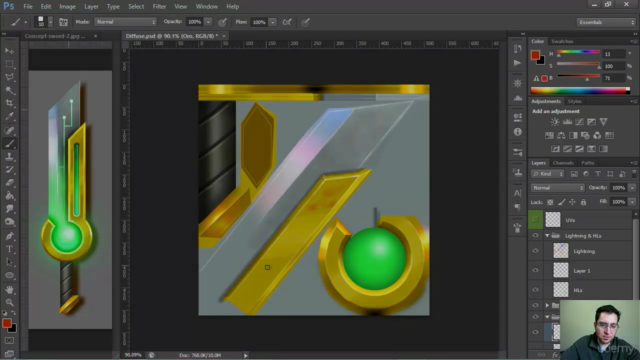Hide the HLs layer
This screenshot has width=640, height=360.
point(535,290)
